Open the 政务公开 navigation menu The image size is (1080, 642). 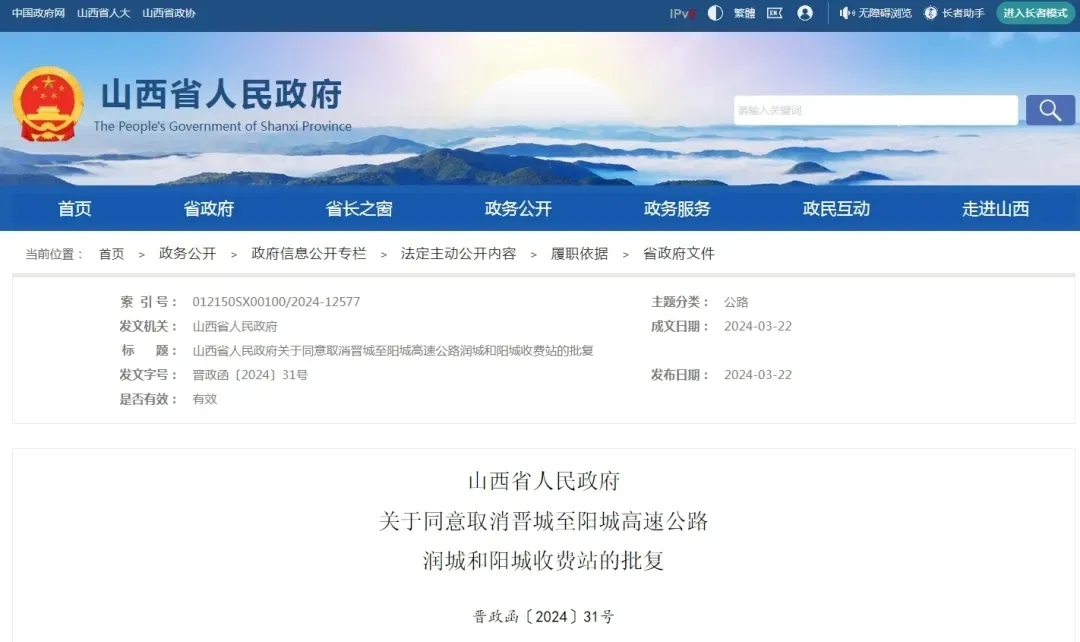(x=518, y=209)
